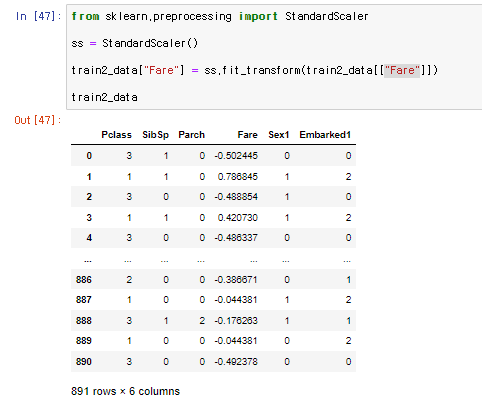Image resolution: width=482 pixels, height=404 pixels.
Task: Click Fare value -0.386671
Action: [x=236, y=279]
